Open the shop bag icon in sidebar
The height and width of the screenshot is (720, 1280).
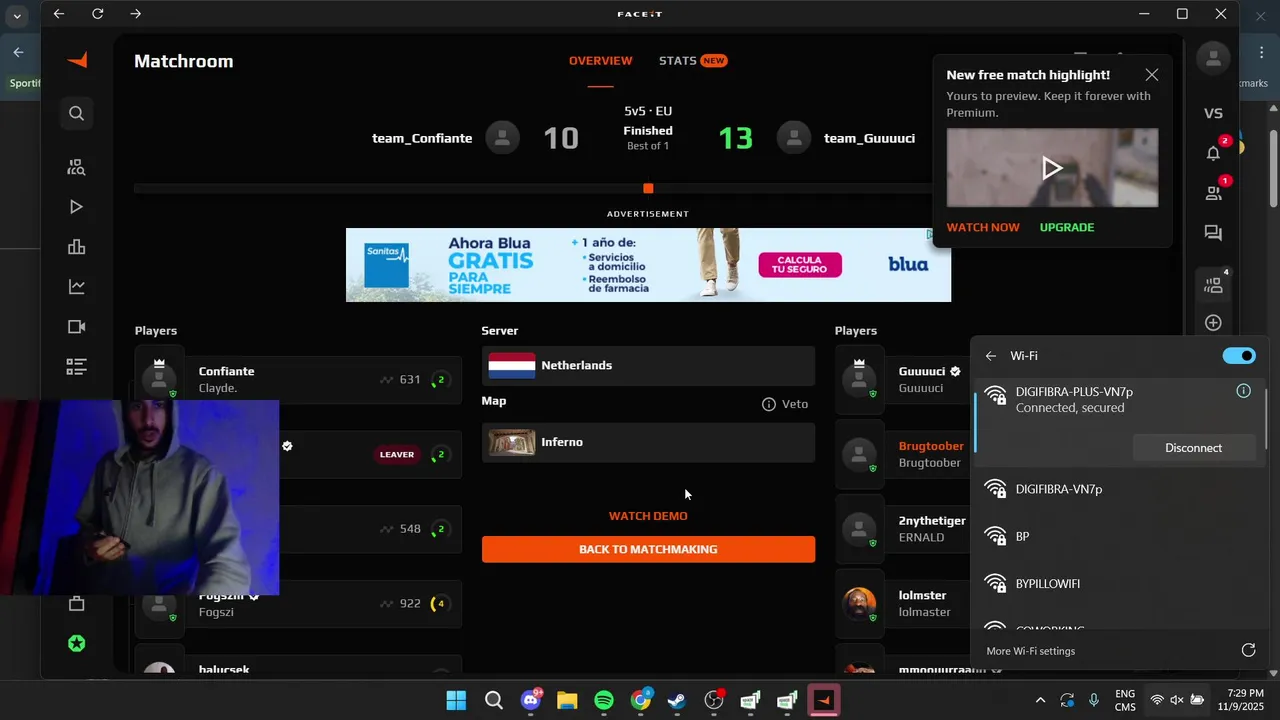pos(76,604)
